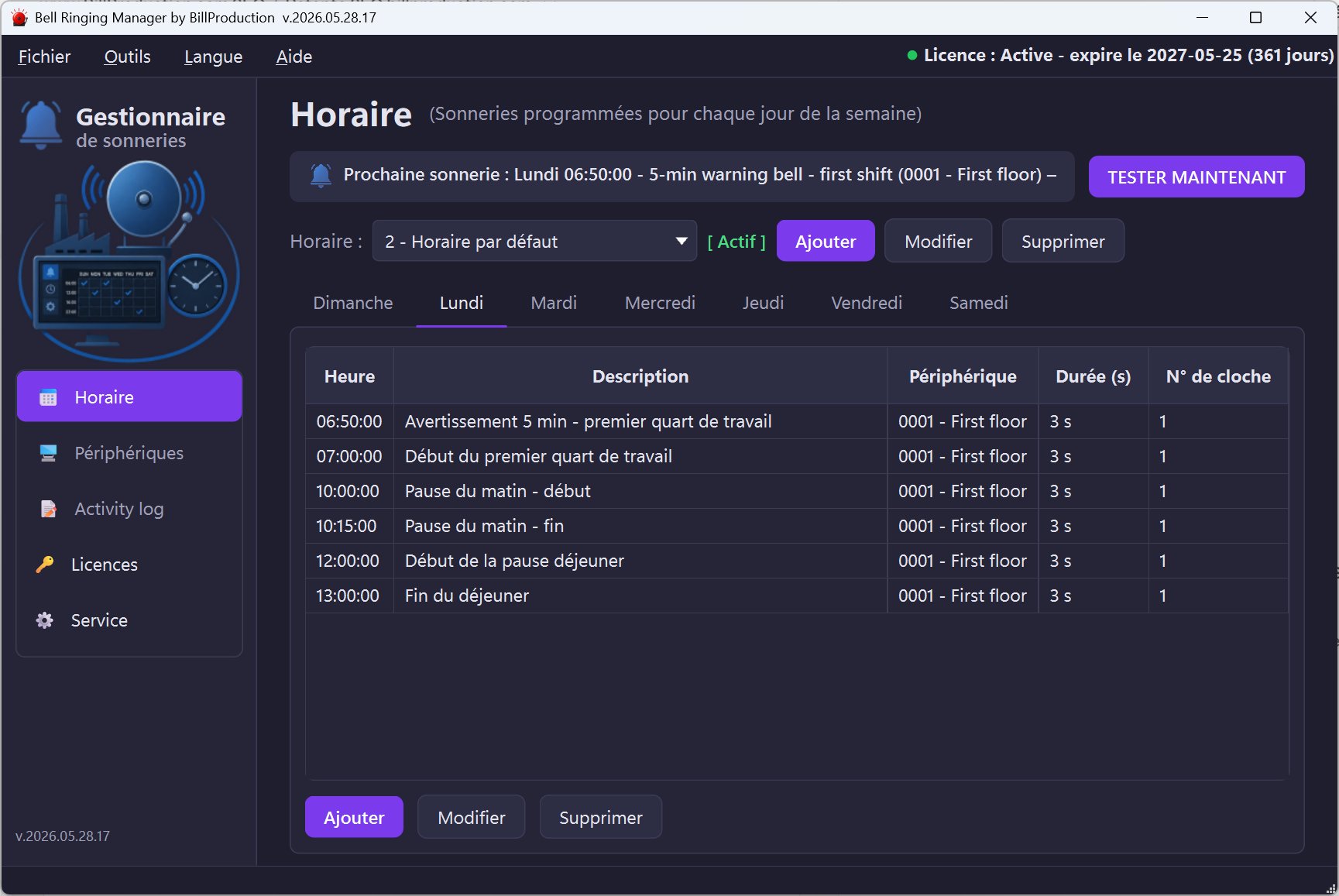Click the Licences key icon
The width and height of the screenshot is (1339, 896).
tap(45, 565)
